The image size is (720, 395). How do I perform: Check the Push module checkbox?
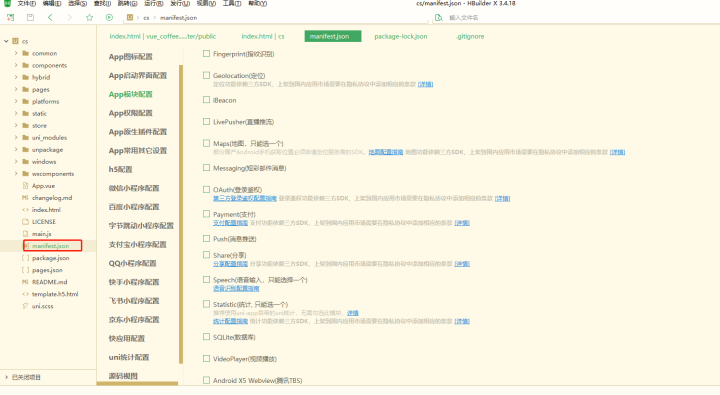point(207,239)
